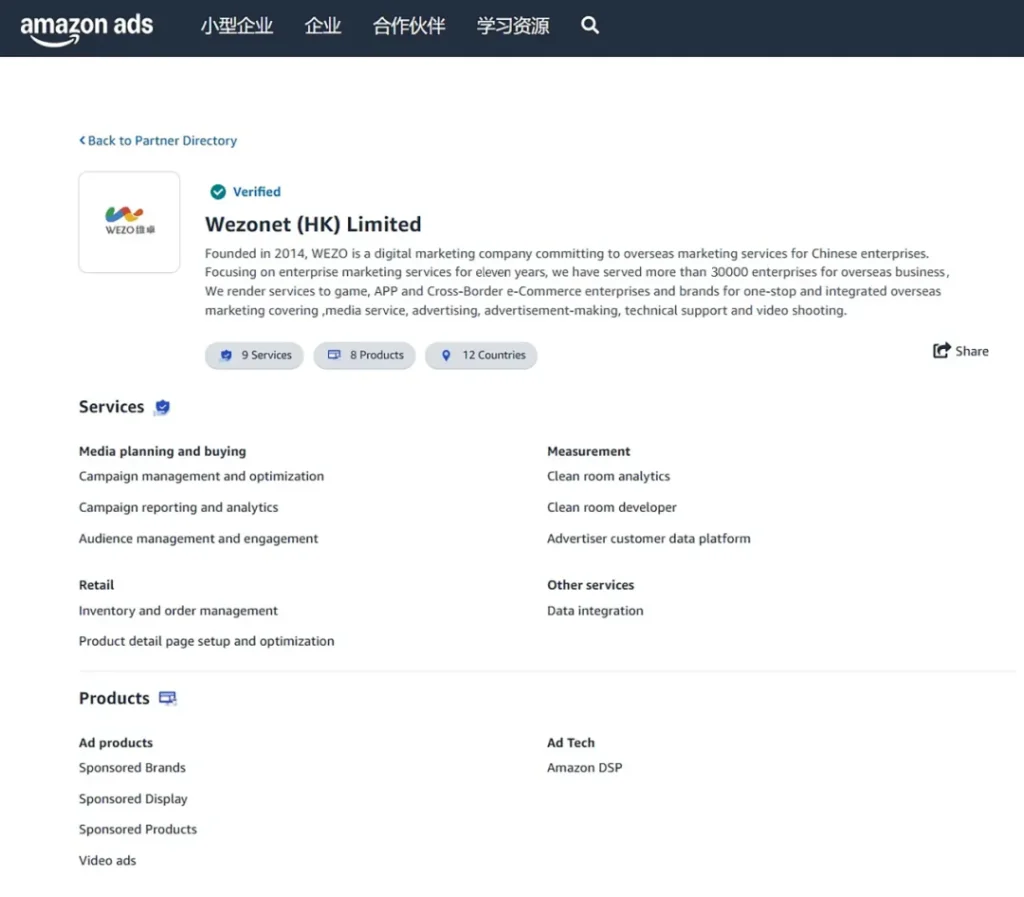
Task: Open the 合作伙伴 menu
Action: point(409,25)
